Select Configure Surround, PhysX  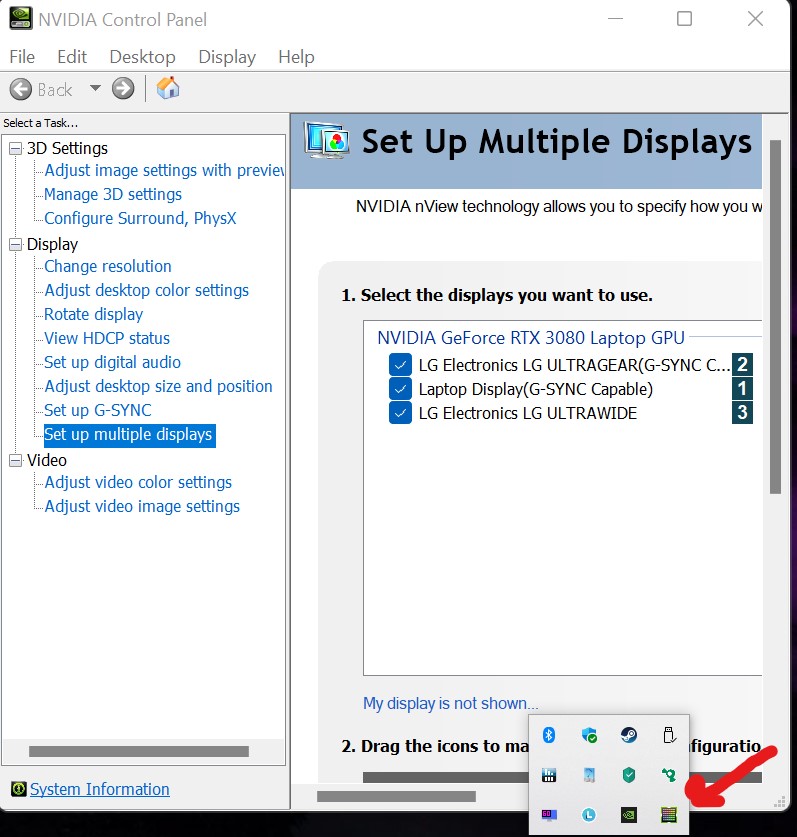tap(140, 218)
